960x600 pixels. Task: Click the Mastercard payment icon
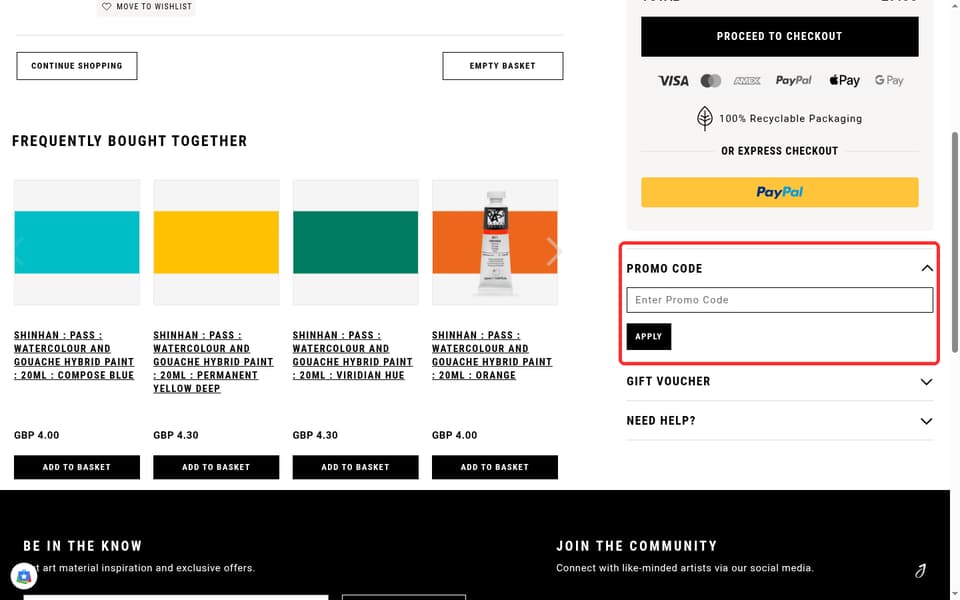point(710,81)
